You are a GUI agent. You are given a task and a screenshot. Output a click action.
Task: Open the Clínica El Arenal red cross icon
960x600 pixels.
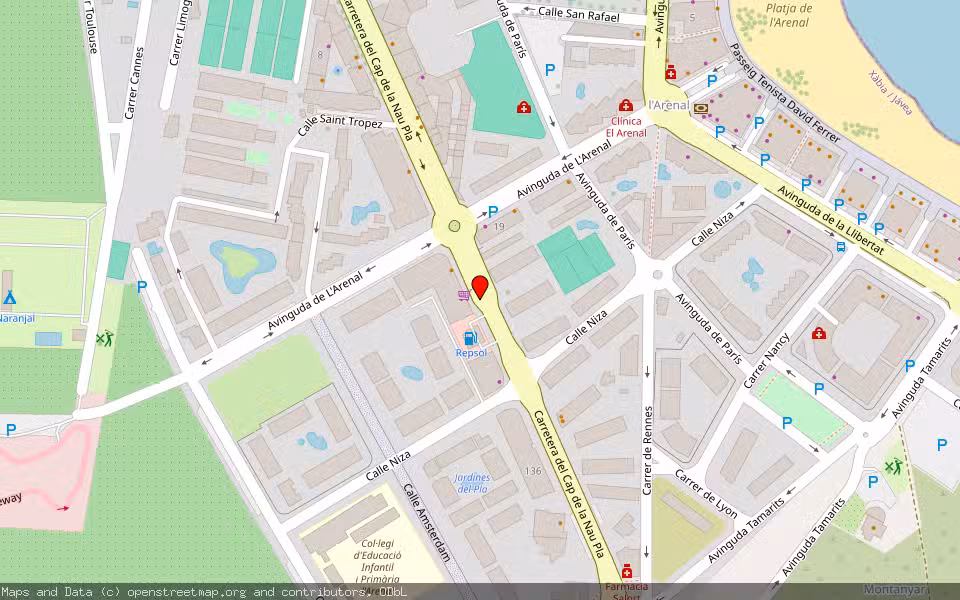coord(625,105)
